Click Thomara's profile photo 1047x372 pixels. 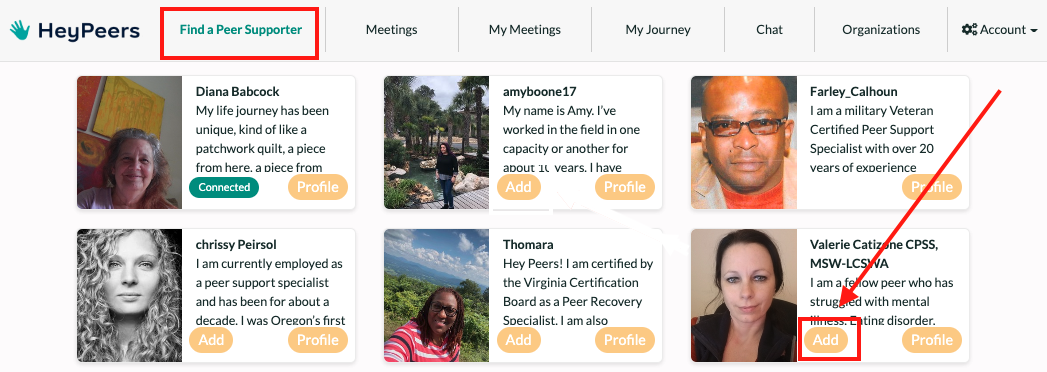click(437, 295)
